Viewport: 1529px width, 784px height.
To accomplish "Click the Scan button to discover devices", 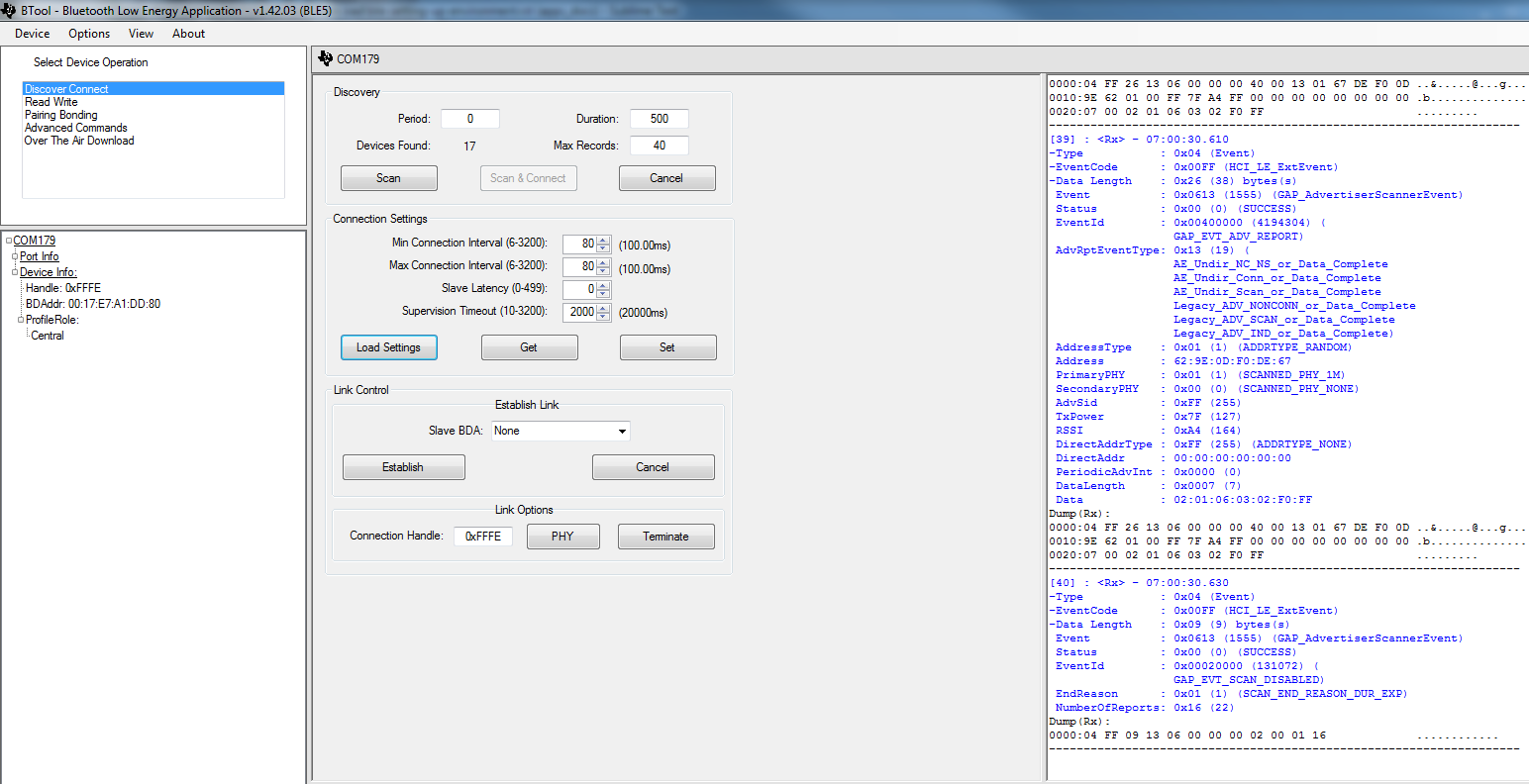I will coord(388,177).
